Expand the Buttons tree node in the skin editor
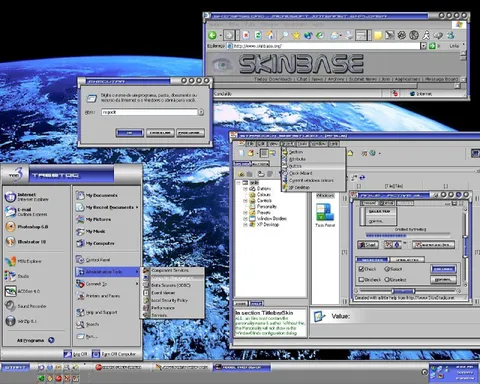480x384 pixels. pyautogui.click(x=245, y=189)
